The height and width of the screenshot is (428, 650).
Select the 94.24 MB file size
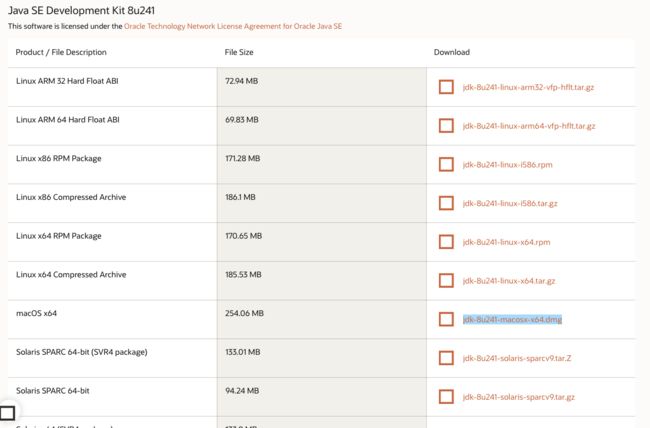pos(242,391)
